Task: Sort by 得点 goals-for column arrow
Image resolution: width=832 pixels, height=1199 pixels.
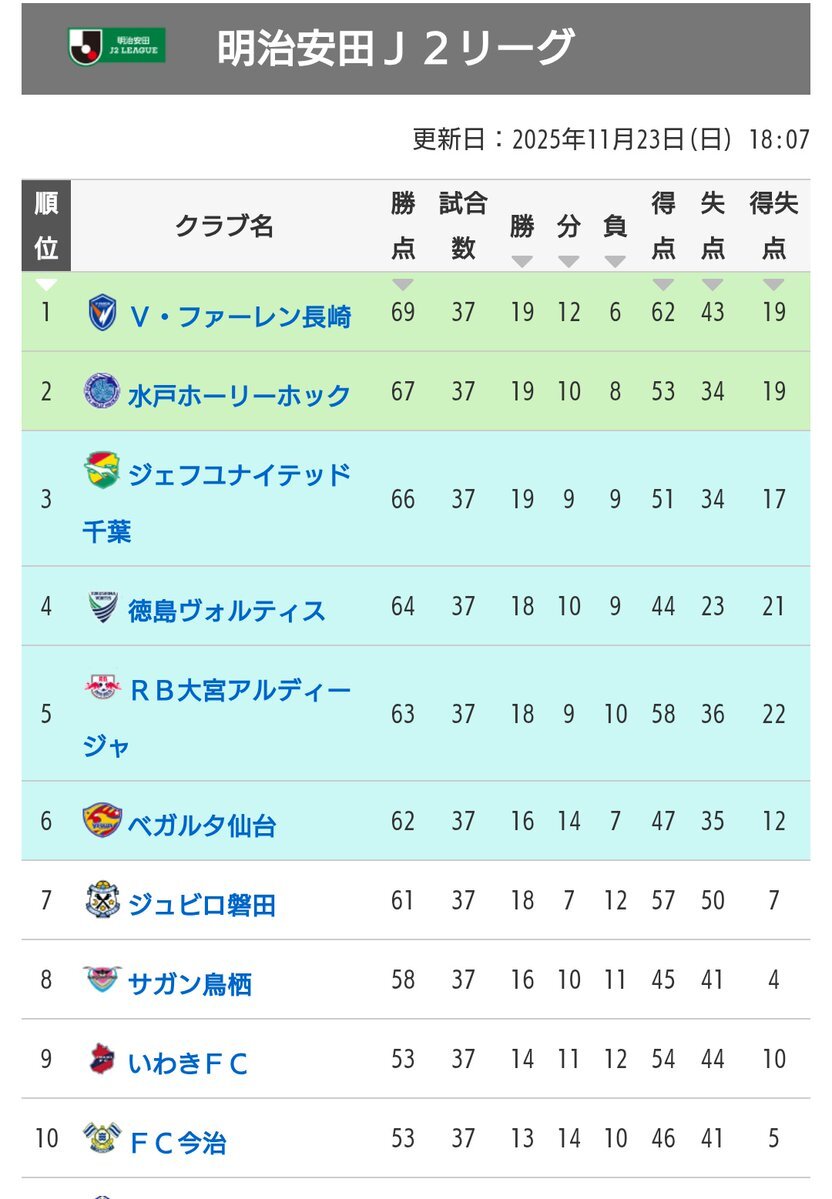Action: (663, 283)
